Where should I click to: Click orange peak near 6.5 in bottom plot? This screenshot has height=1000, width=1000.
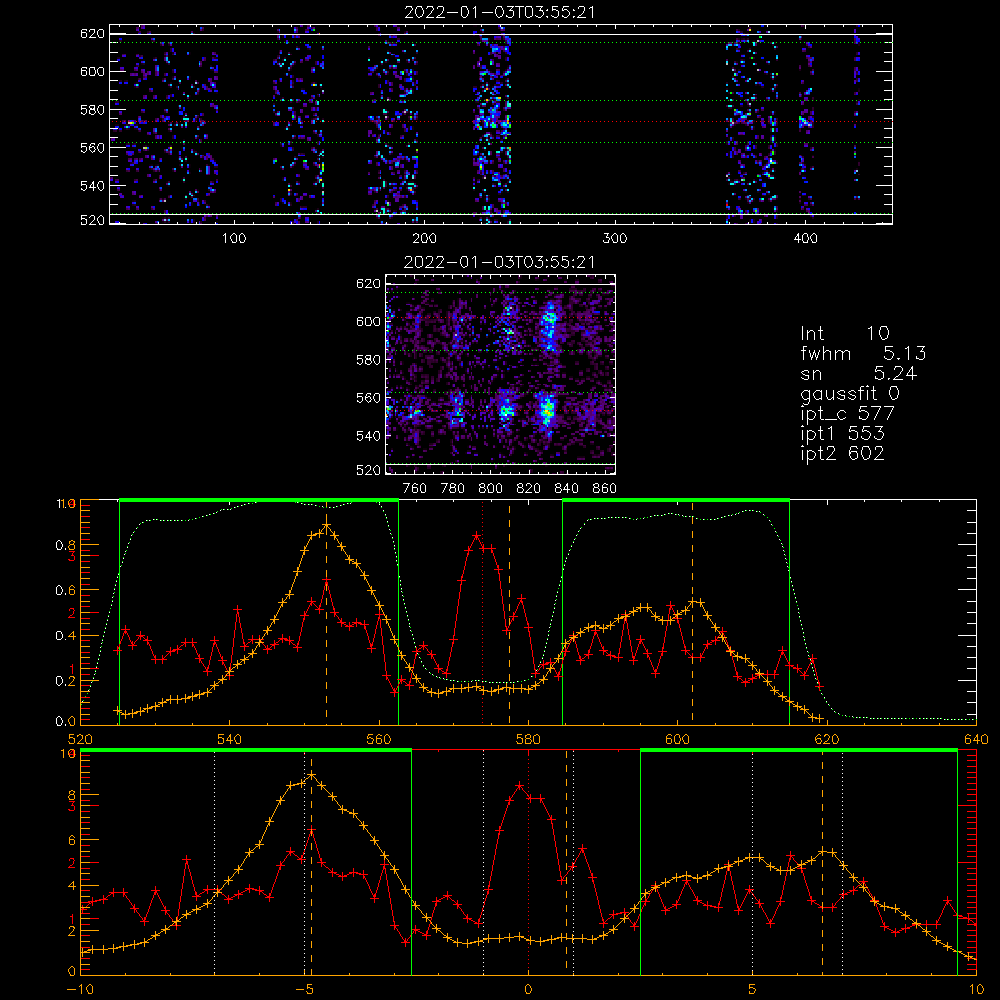823,851
